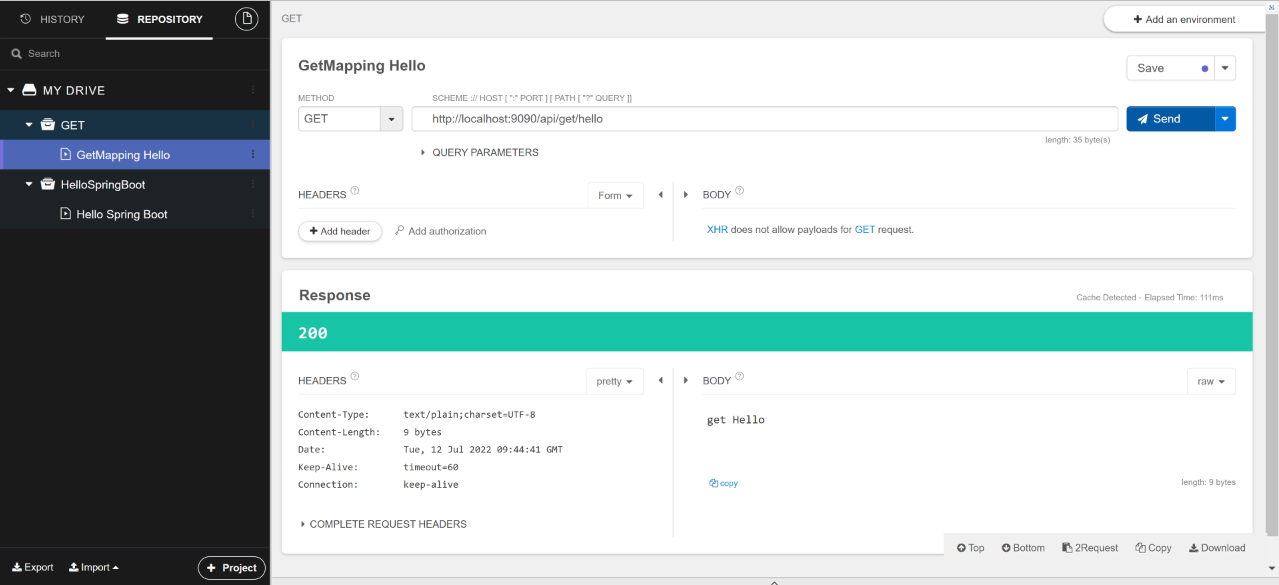The height and width of the screenshot is (585, 1279).
Task: Click the Keep-Alive timeout=60 value
Action: click(x=431, y=467)
